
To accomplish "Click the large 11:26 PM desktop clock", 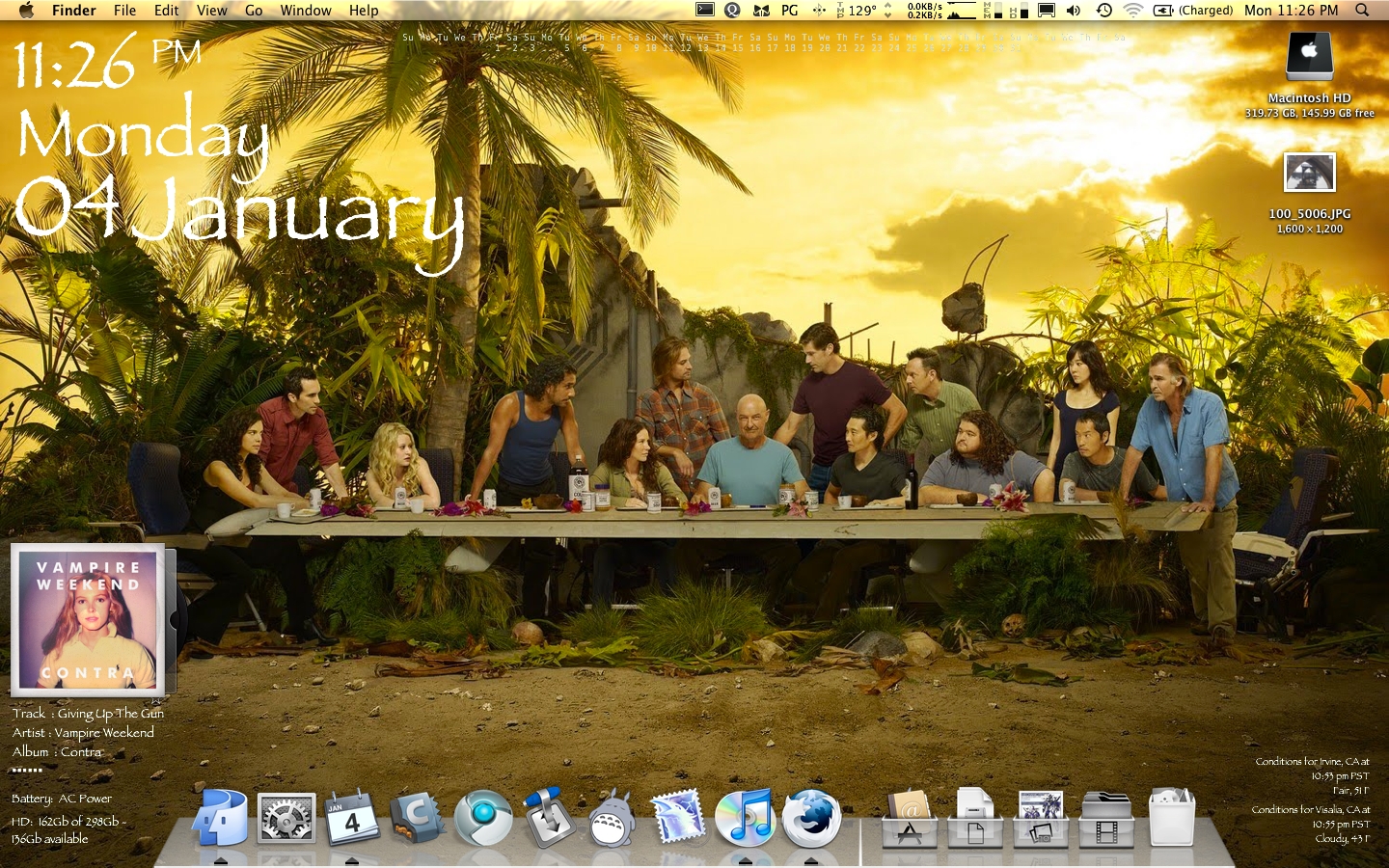I will point(107,62).
